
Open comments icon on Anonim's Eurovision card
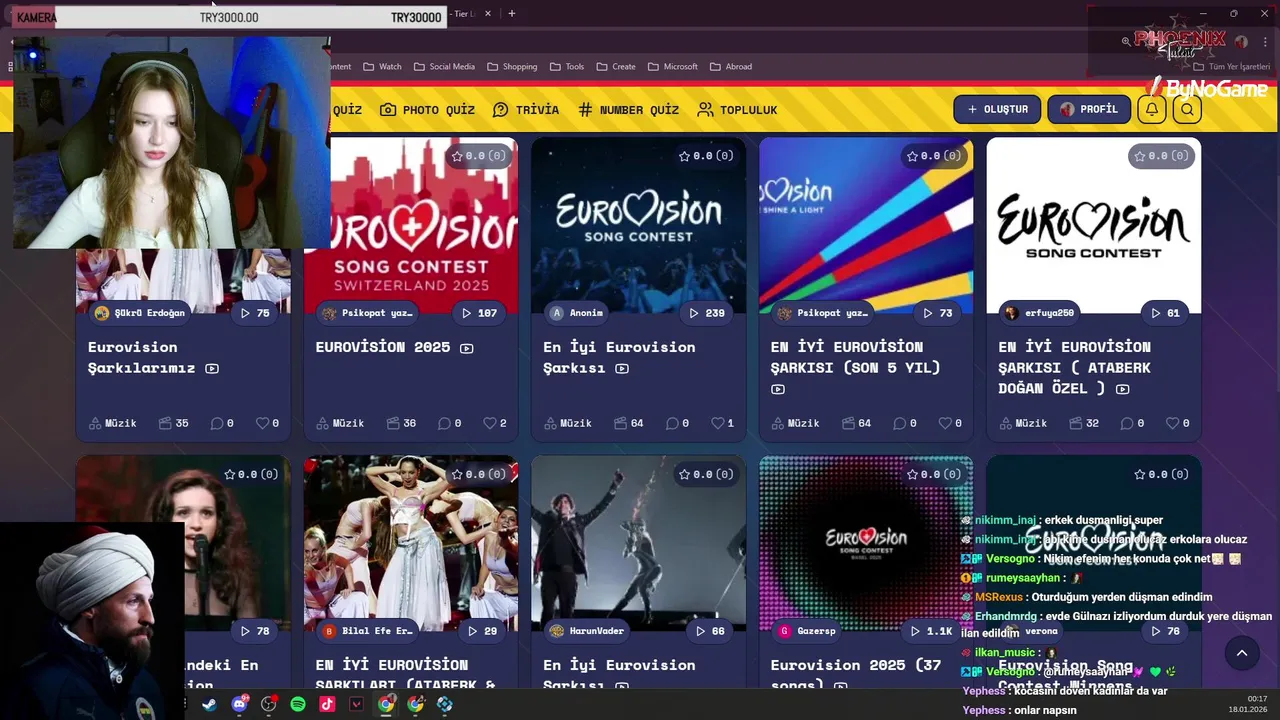click(672, 423)
